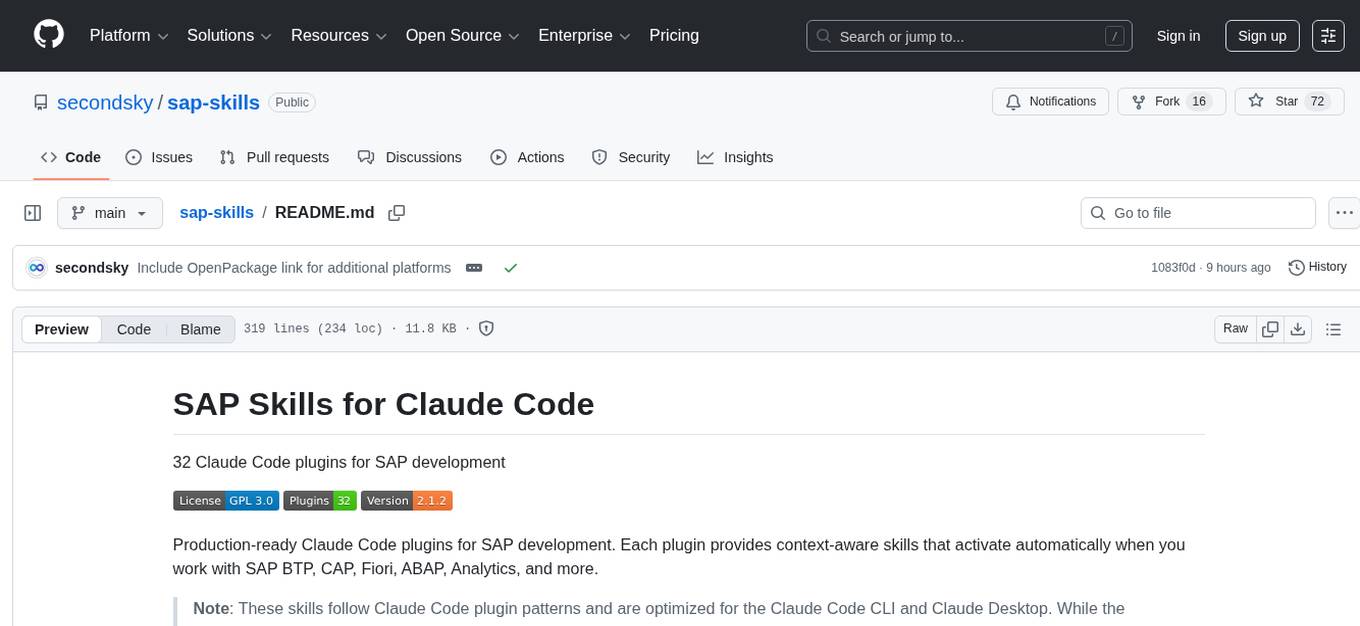Copy the raw README file contents
Viewport: 1360px width, 626px height.
[x=1270, y=328]
